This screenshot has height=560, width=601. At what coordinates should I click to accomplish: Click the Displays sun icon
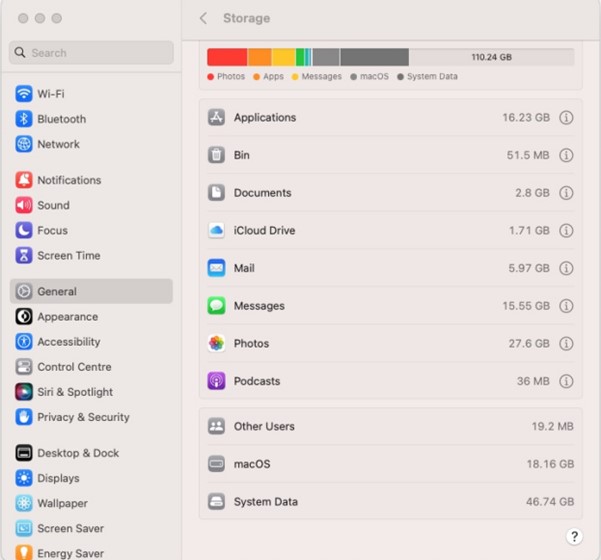coord(24,478)
